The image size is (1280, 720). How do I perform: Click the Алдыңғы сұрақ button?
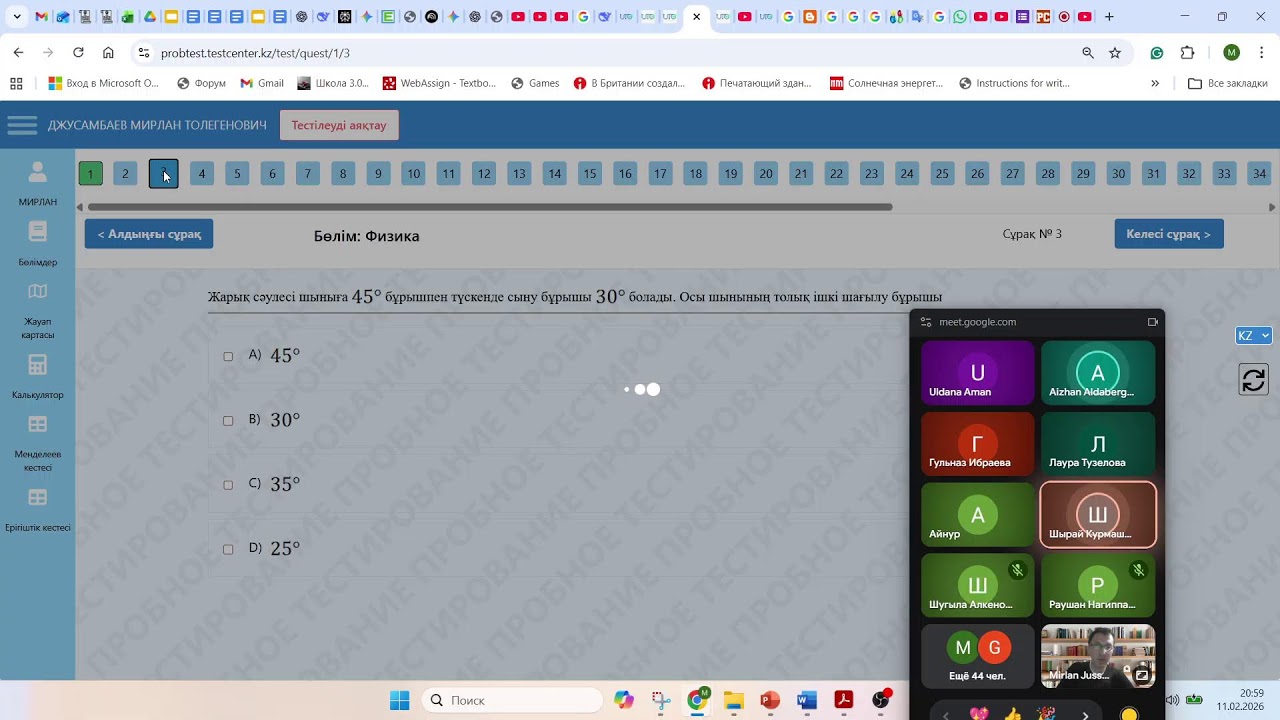tap(149, 234)
